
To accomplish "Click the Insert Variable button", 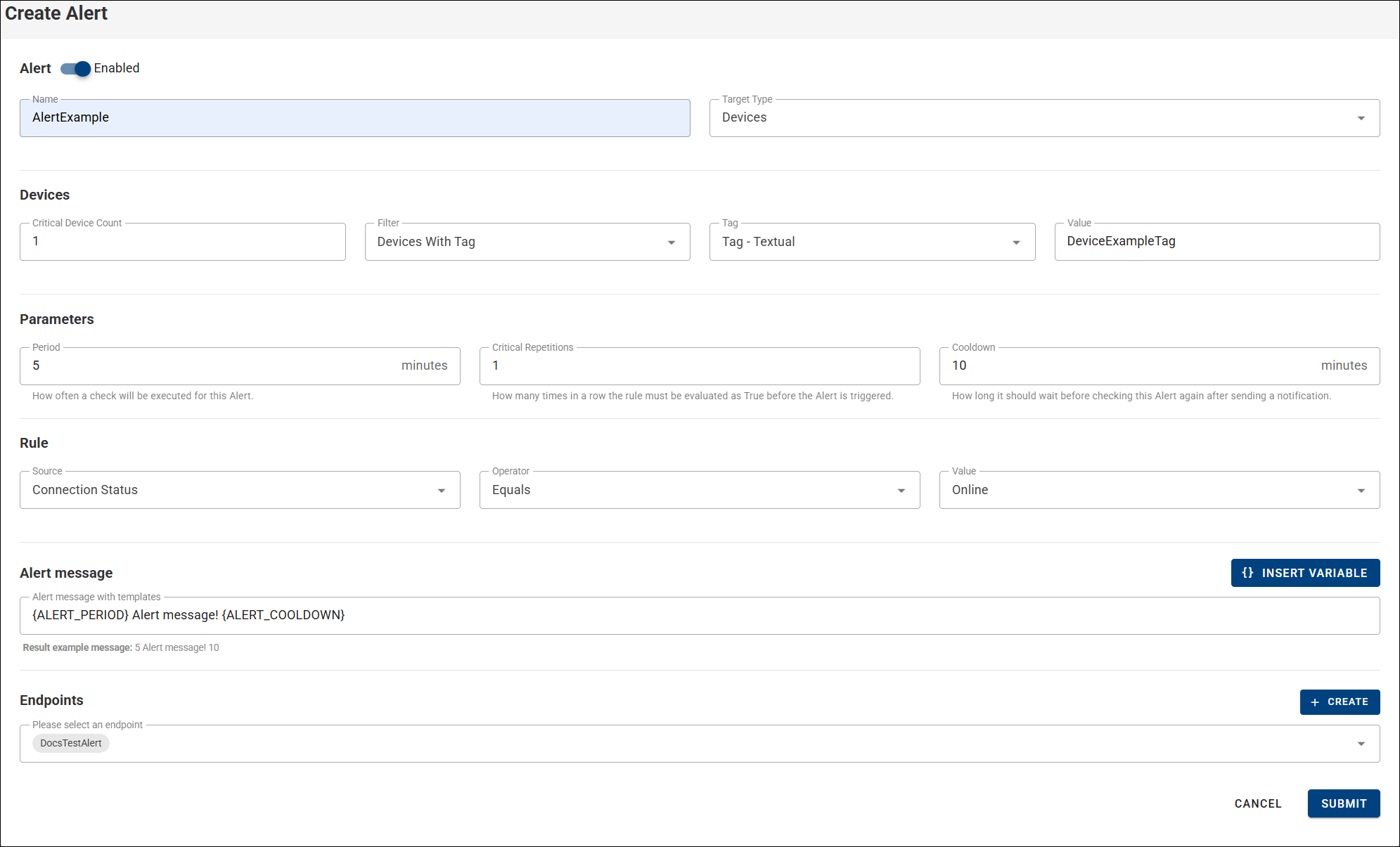I will click(1305, 573).
